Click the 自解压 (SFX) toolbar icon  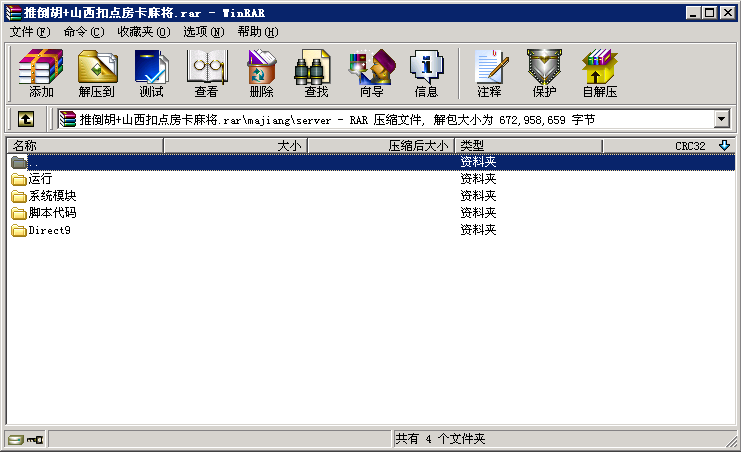pos(599,73)
